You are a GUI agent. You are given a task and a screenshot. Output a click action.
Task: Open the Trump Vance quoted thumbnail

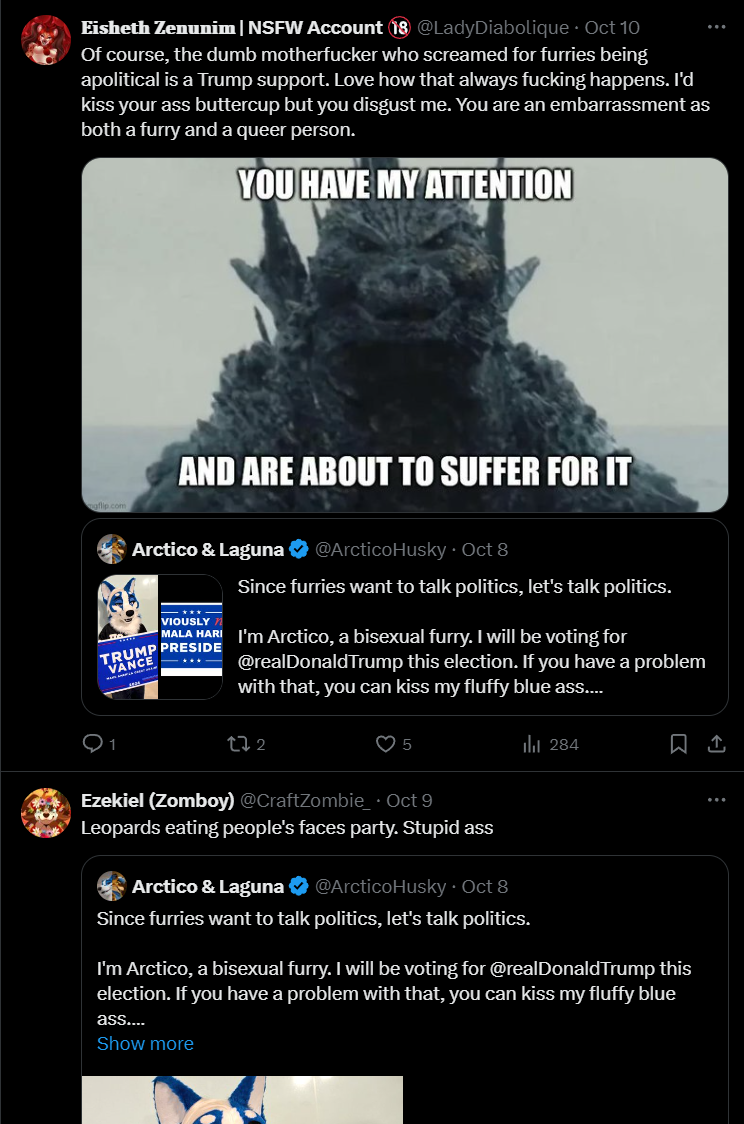pos(160,637)
